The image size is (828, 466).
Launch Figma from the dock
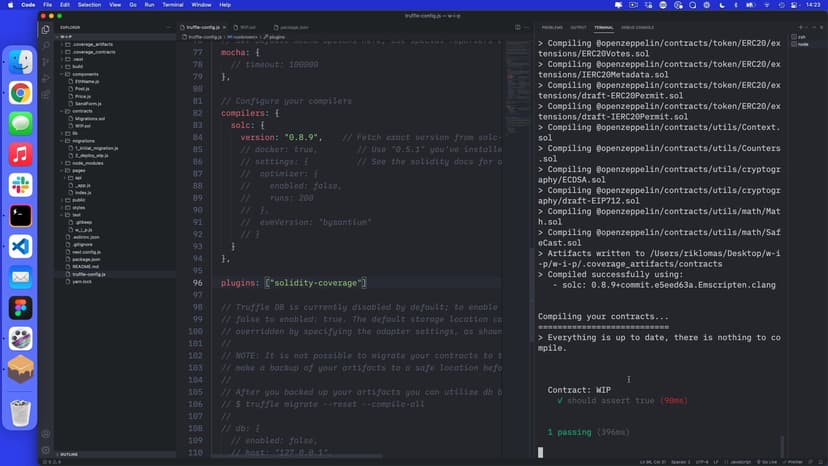pyautogui.click(x=20, y=308)
